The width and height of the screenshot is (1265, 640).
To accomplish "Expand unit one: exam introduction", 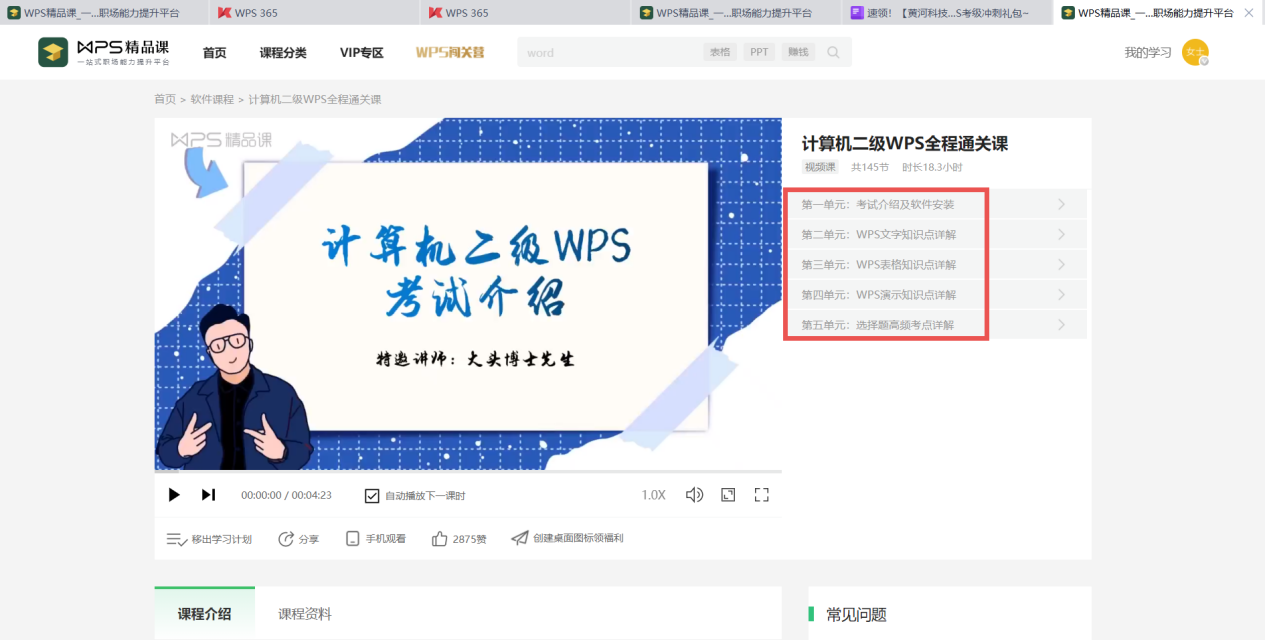I will (934, 205).
